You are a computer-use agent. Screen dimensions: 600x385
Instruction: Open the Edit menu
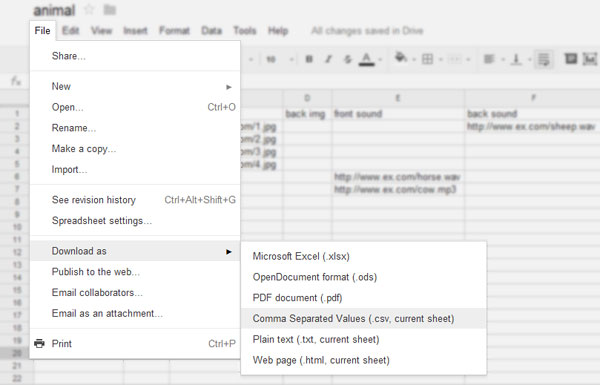click(71, 31)
